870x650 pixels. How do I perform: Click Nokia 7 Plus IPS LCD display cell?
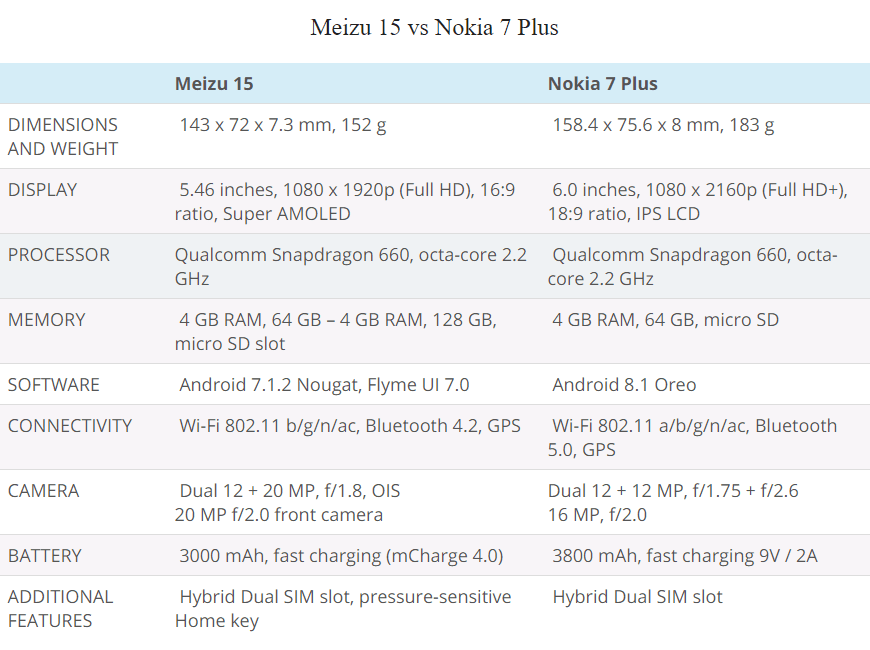[x=698, y=202]
